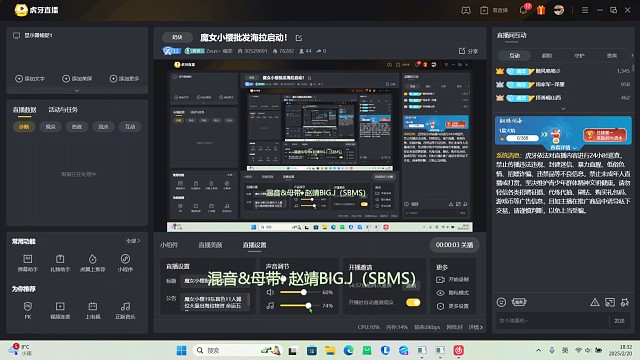The height and width of the screenshot is (360, 640).
Task: Switch to the 小组件 tab
Action: point(169,245)
